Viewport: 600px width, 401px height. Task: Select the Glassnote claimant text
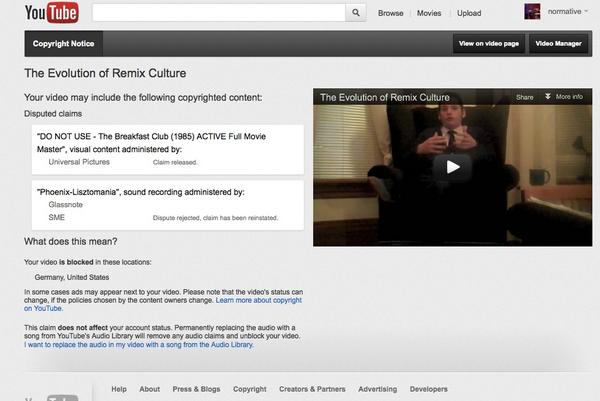point(65,205)
